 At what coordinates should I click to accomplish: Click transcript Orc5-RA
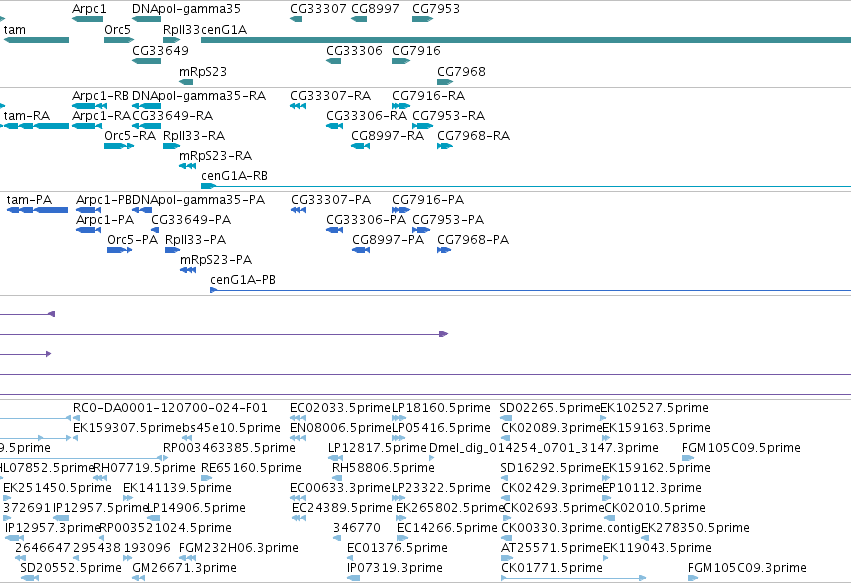point(130,136)
